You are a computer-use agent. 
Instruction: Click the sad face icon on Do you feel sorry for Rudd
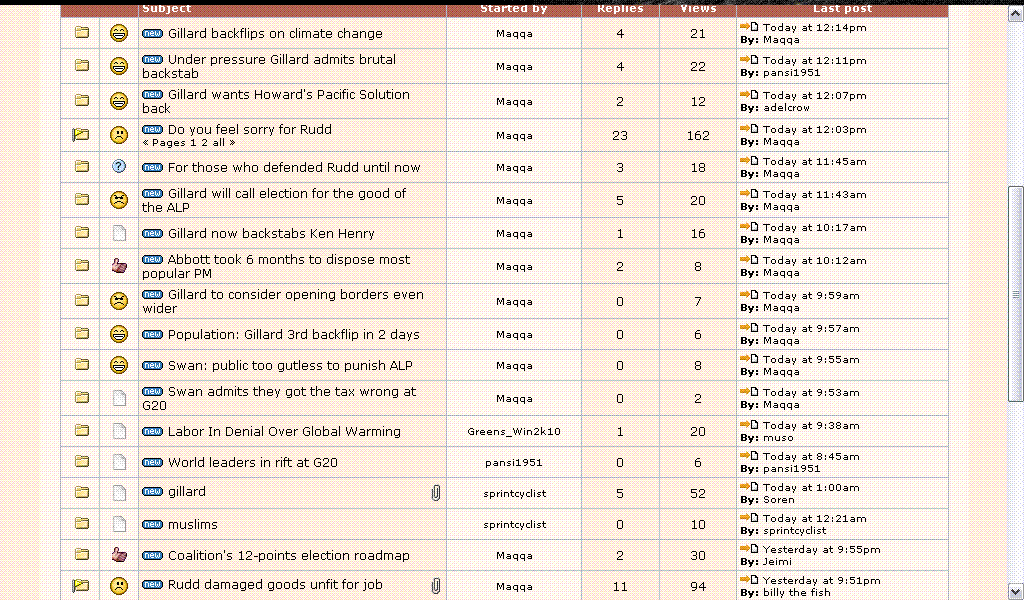pos(119,134)
